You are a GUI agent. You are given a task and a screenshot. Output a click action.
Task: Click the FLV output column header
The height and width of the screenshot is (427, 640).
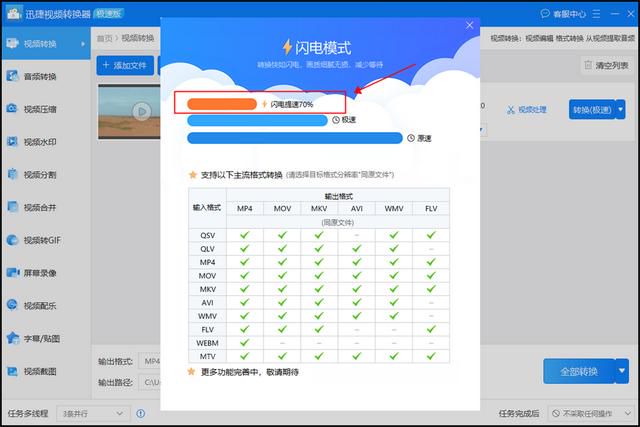[x=431, y=209]
